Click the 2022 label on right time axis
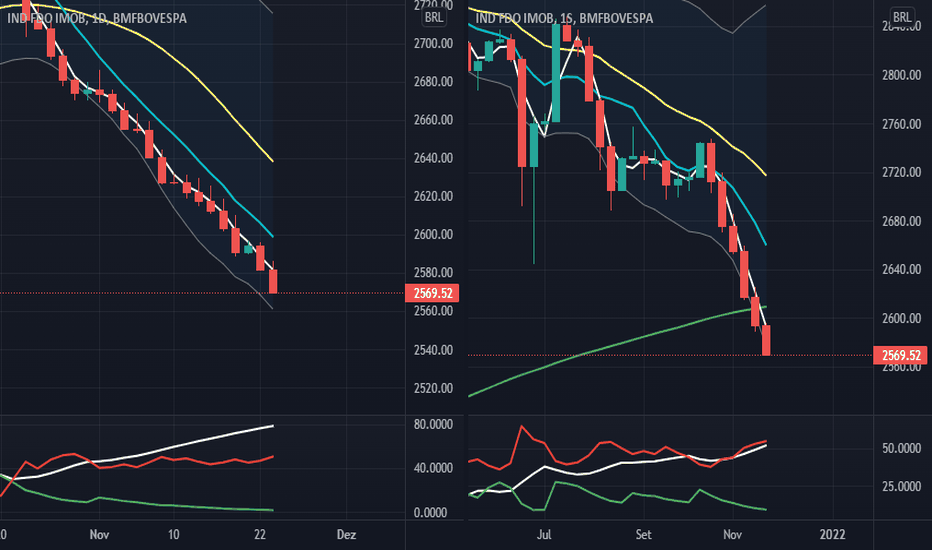This screenshot has height=550, width=932. pyautogui.click(x=832, y=534)
